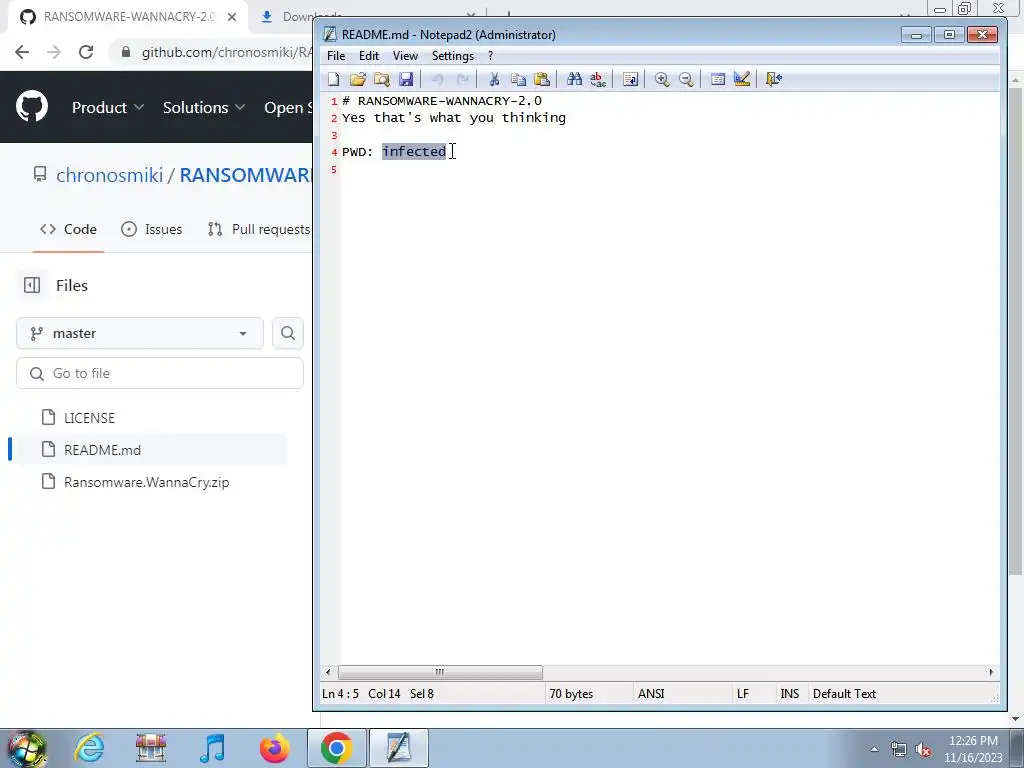Click the muted volume tray icon
This screenshot has width=1024, height=768.
[923, 749]
